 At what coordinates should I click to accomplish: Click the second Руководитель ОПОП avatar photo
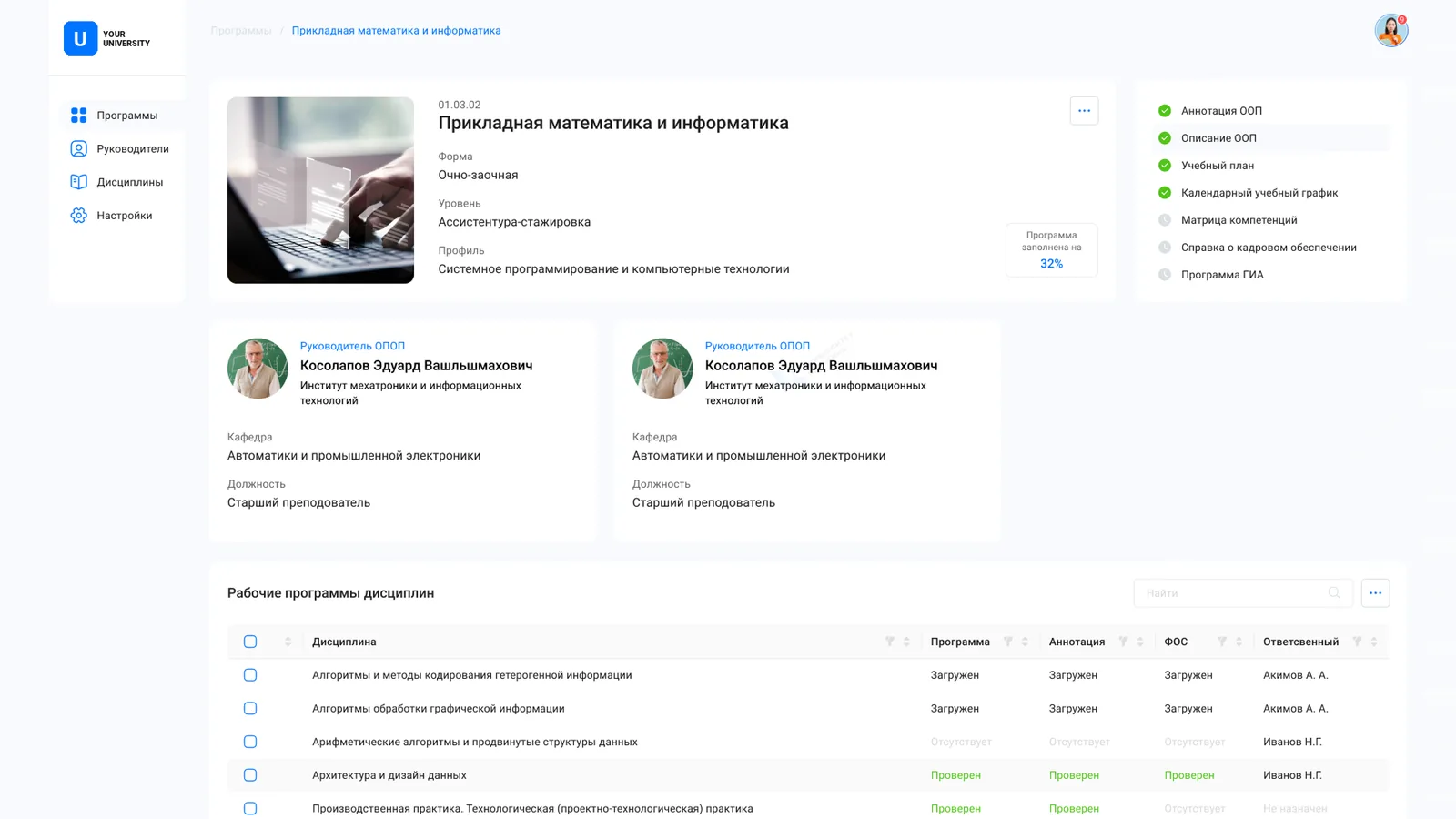point(662,369)
